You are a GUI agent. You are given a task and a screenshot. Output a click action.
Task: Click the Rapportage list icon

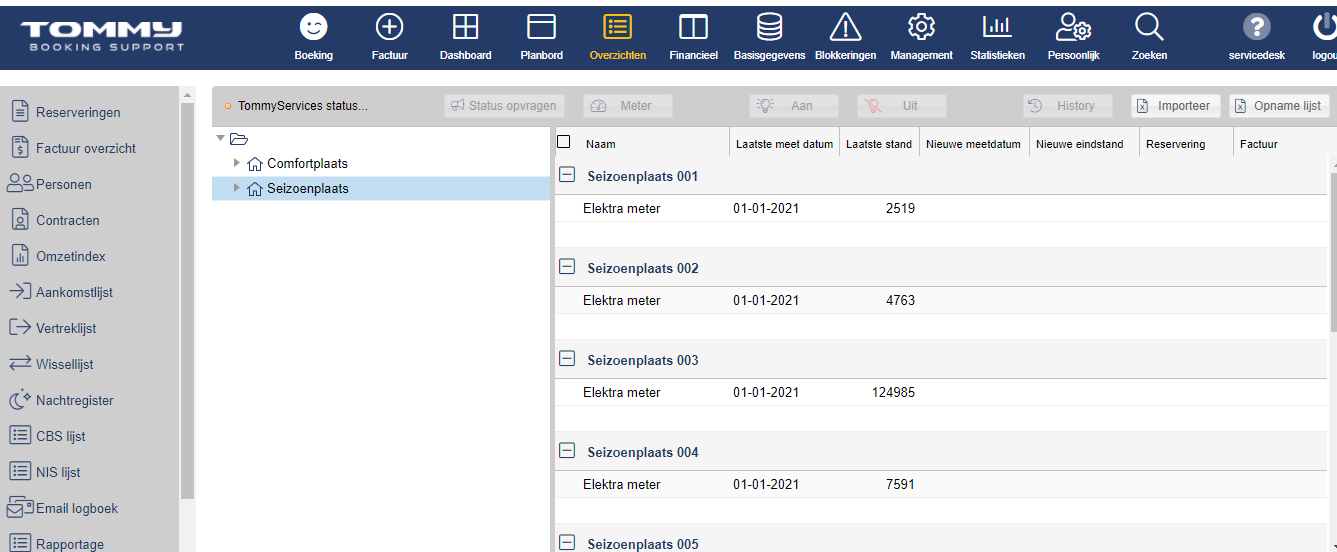20,544
